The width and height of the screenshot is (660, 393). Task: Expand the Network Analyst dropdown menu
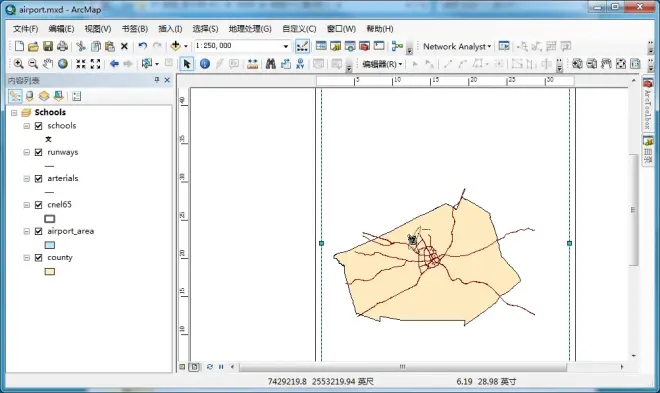coord(457,46)
